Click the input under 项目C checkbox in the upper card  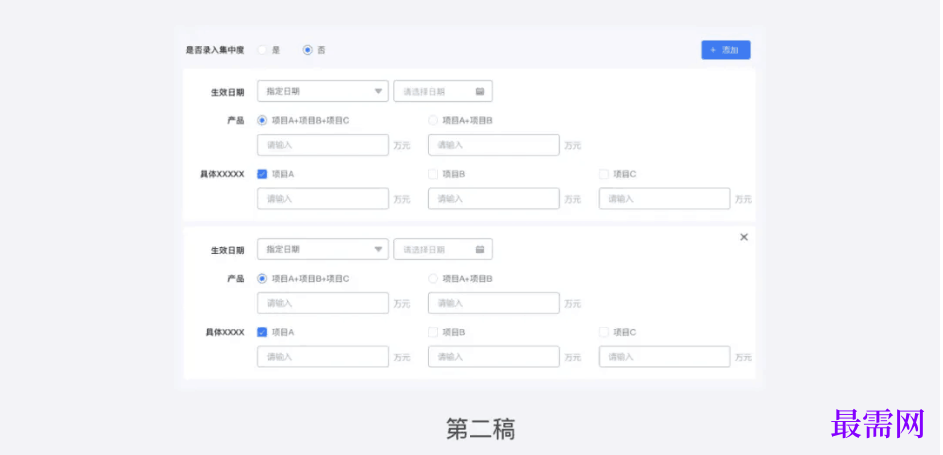[x=664, y=198]
